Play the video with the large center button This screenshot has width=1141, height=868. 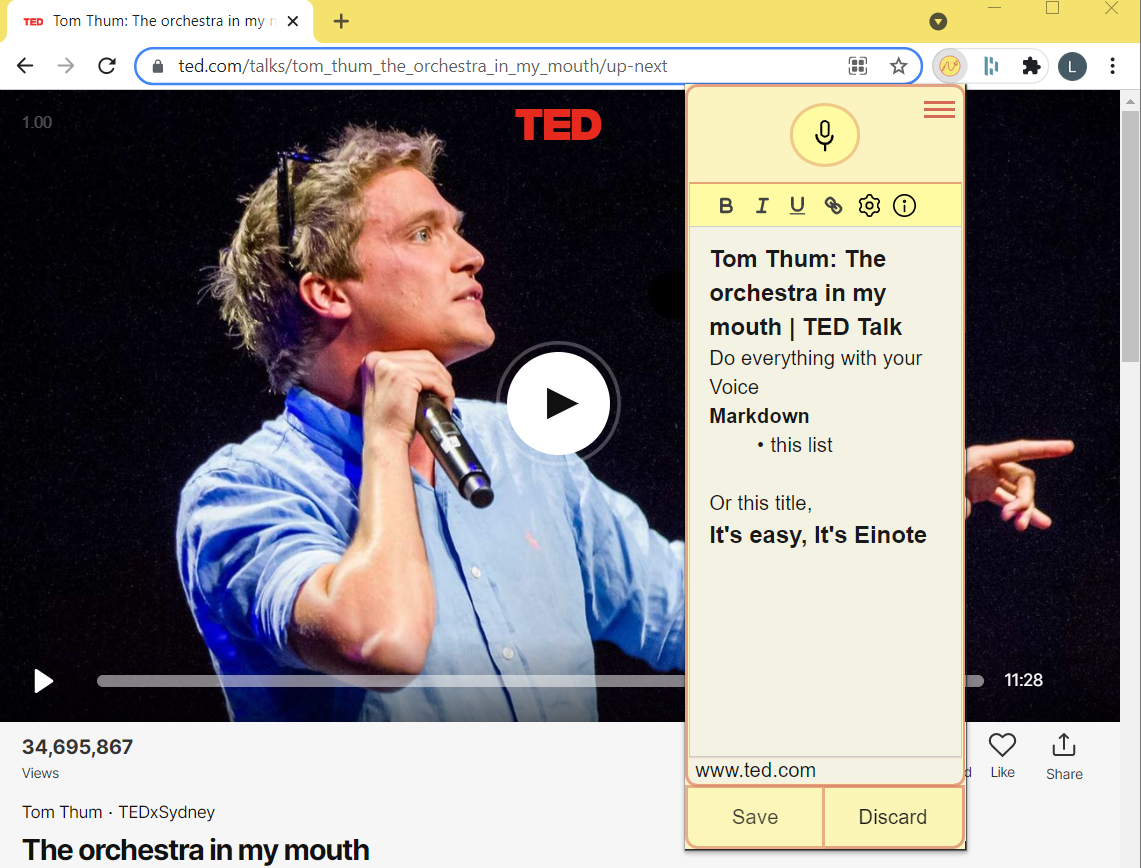pos(558,403)
